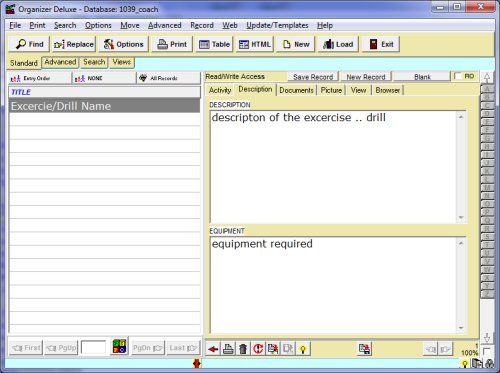Image resolution: width=500 pixels, height=373 pixels.
Task: Click the Save Record button
Action: pyautogui.click(x=313, y=77)
